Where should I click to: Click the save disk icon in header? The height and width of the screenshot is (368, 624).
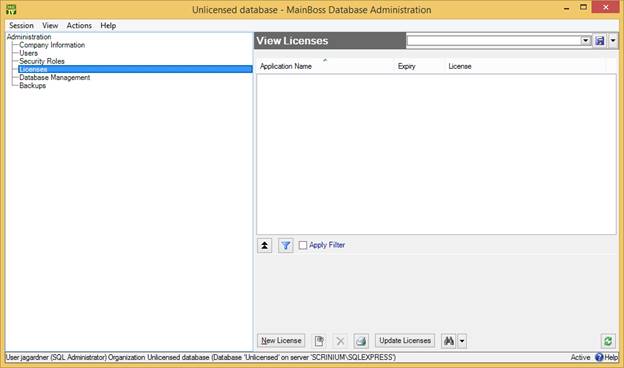pos(600,41)
